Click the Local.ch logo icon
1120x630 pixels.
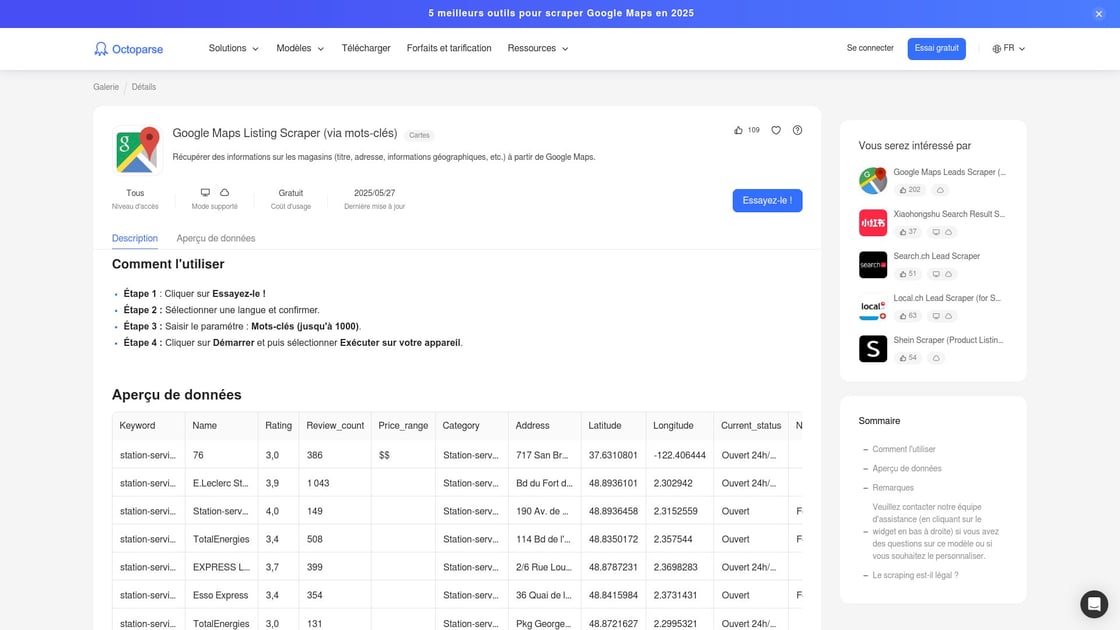873,307
